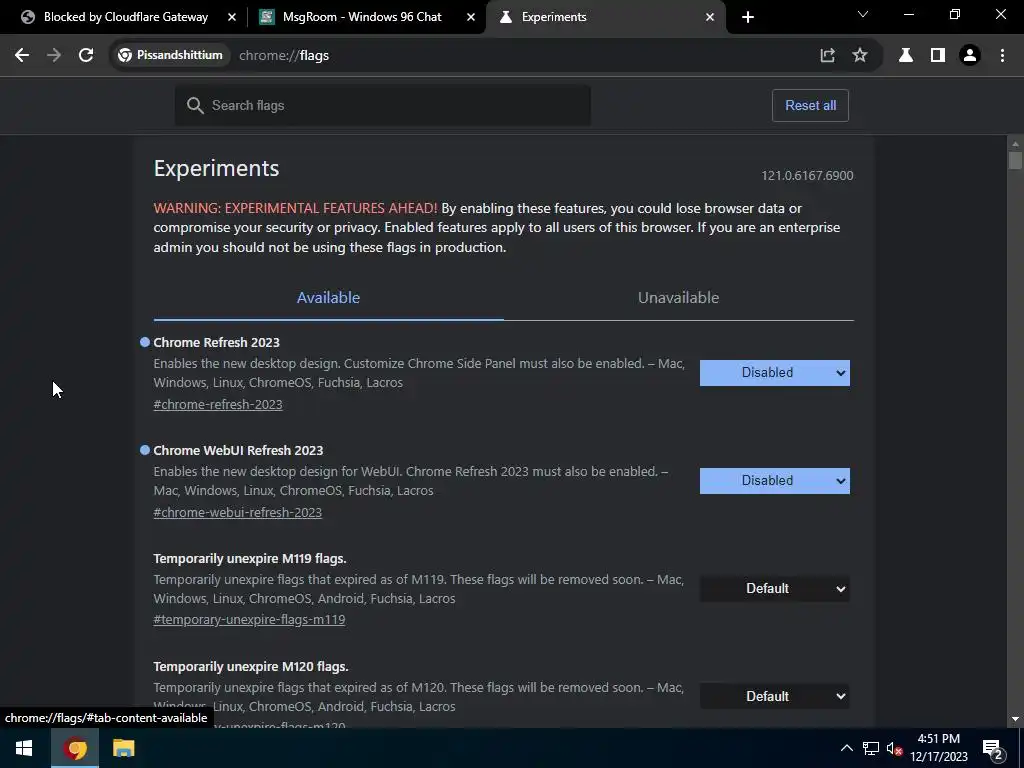Show hidden system tray icons

point(846,748)
